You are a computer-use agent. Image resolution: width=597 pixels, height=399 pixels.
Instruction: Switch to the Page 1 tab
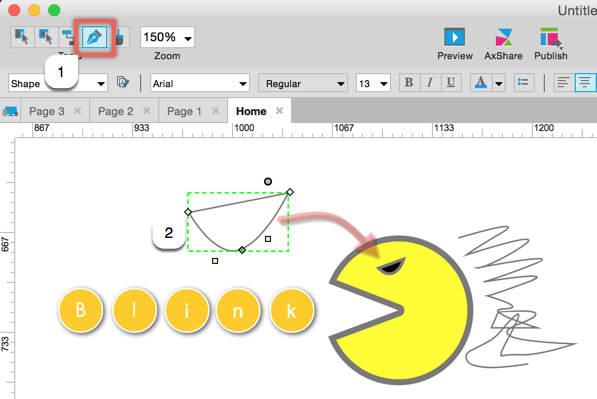184,111
